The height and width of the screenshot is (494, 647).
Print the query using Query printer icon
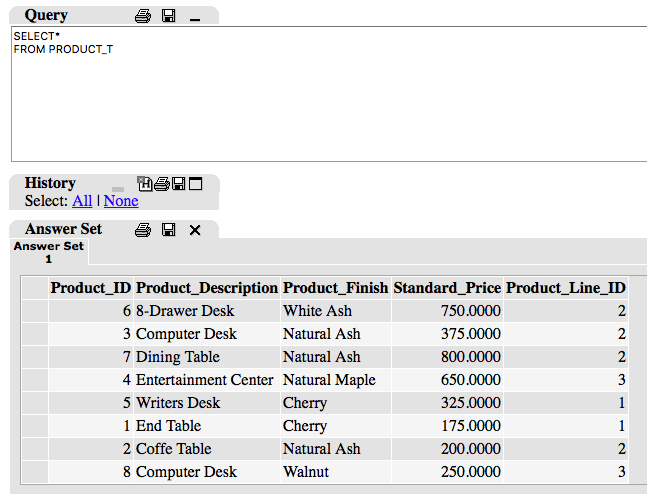pyautogui.click(x=143, y=16)
